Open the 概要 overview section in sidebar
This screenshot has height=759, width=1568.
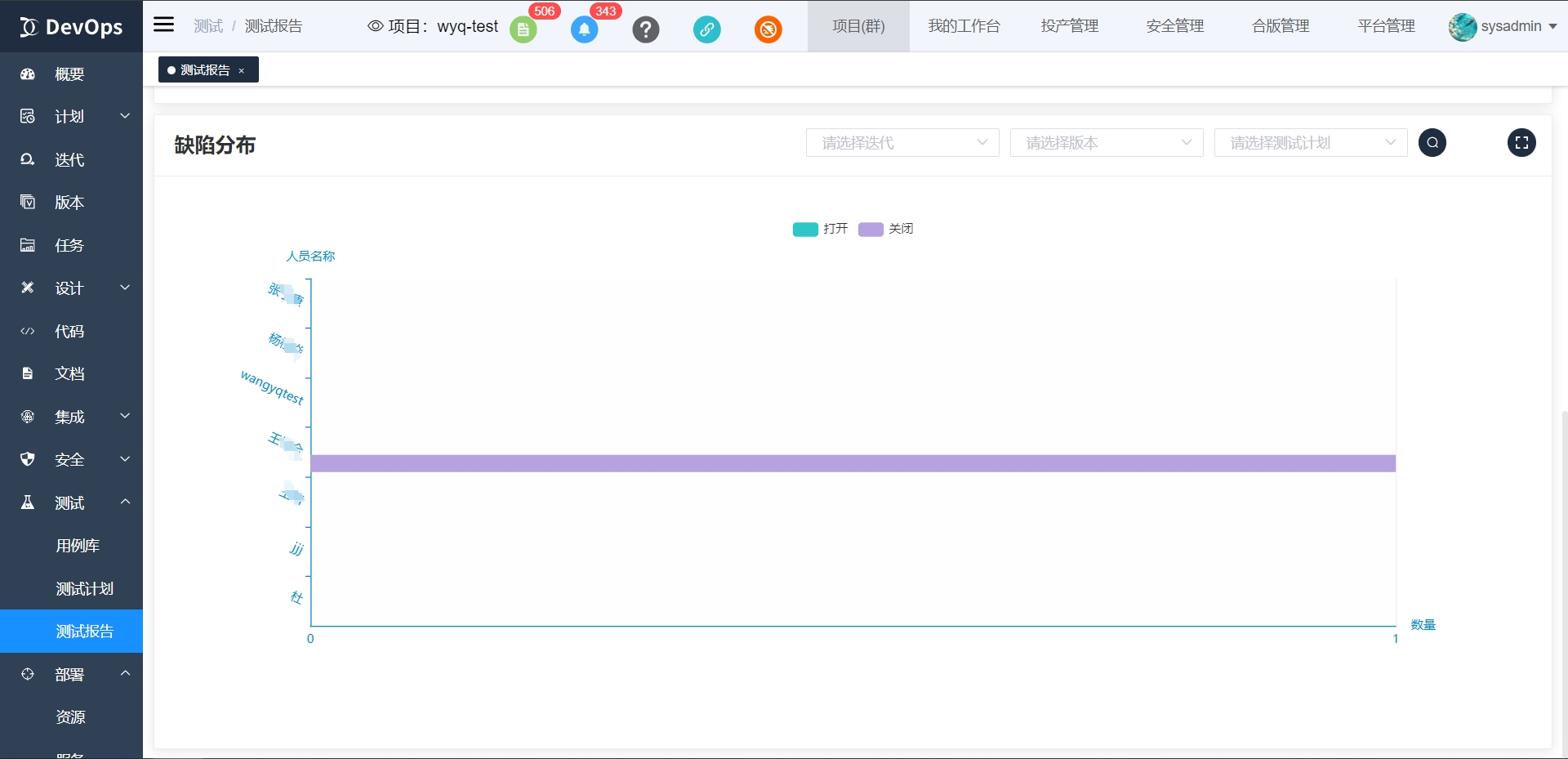[x=69, y=74]
